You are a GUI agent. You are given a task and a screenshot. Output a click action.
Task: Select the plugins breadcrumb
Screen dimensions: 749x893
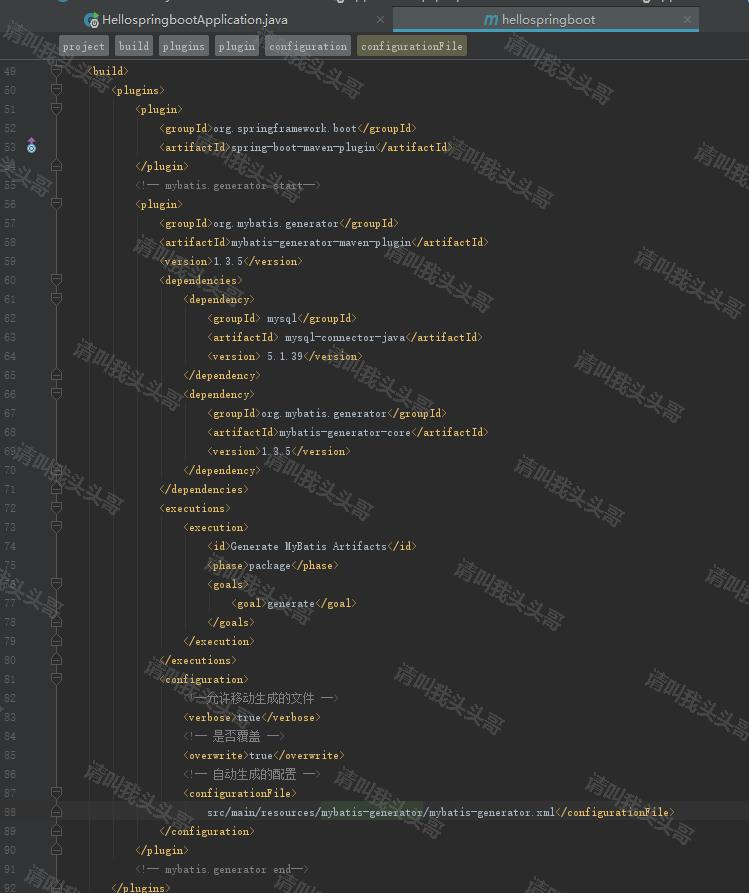click(183, 46)
